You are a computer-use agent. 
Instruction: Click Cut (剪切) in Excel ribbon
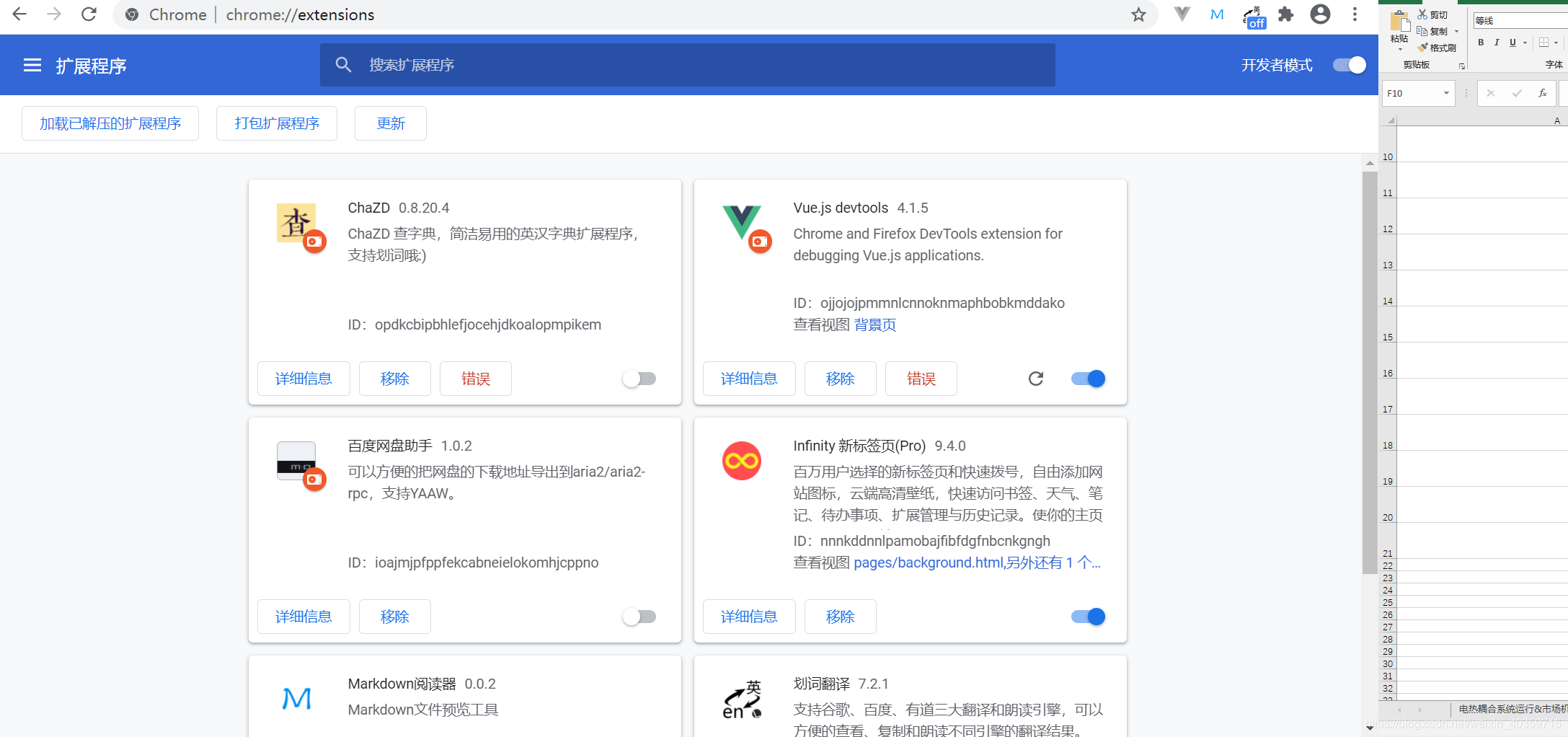click(1432, 14)
